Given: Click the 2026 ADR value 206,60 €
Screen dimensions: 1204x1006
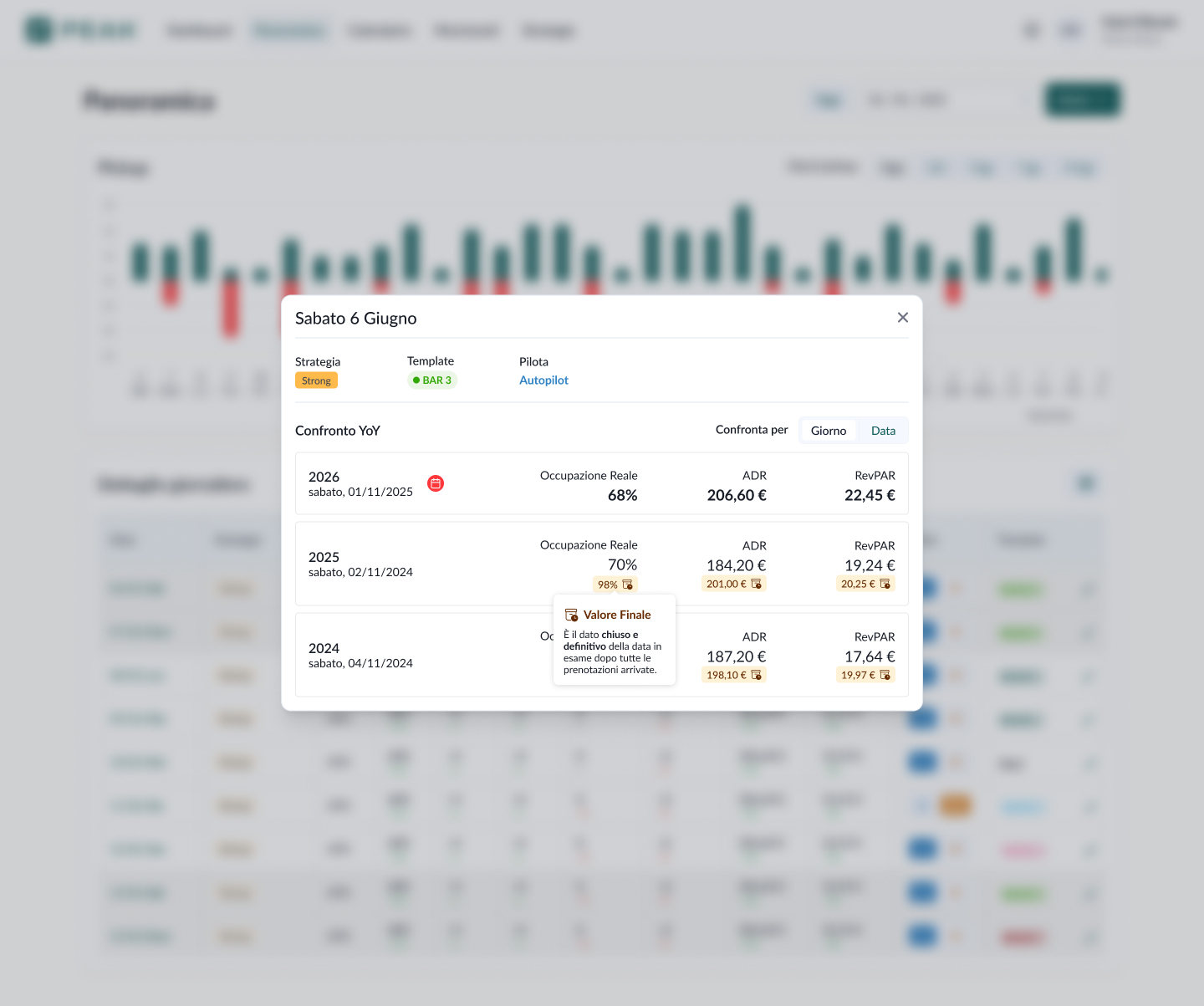Looking at the screenshot, I should point(737,495).
